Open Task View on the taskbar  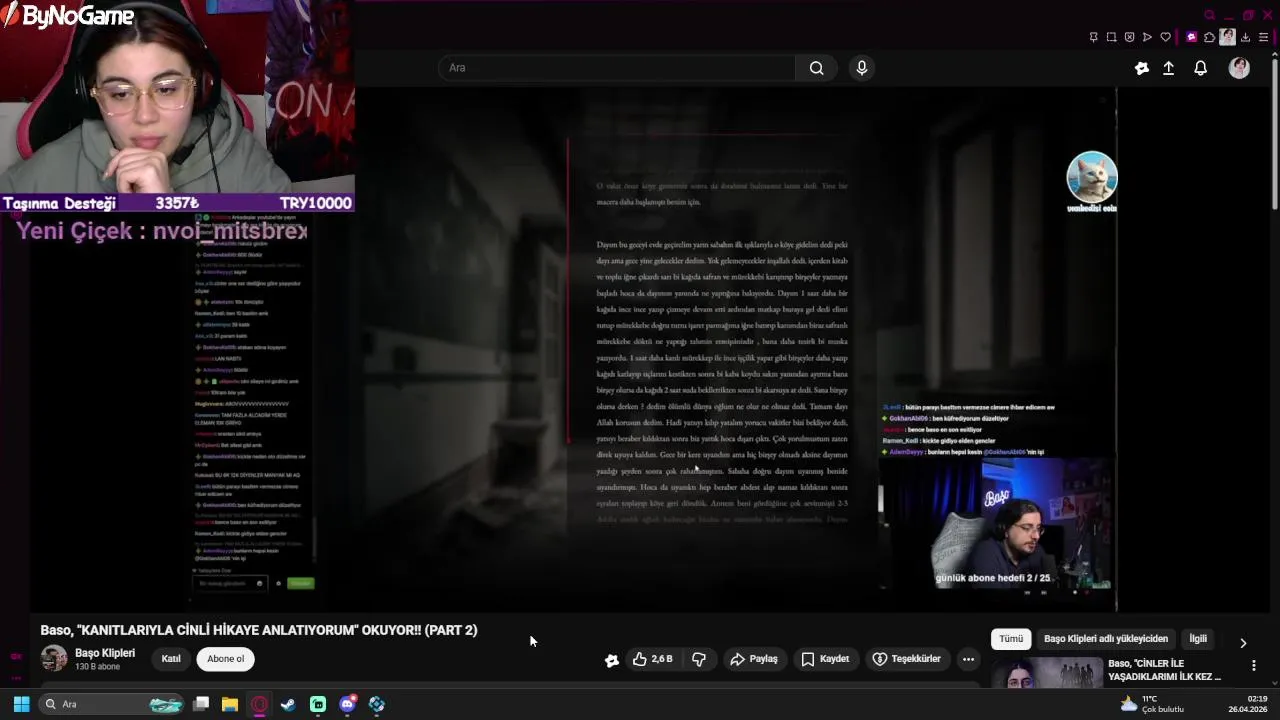coord(201,704)
